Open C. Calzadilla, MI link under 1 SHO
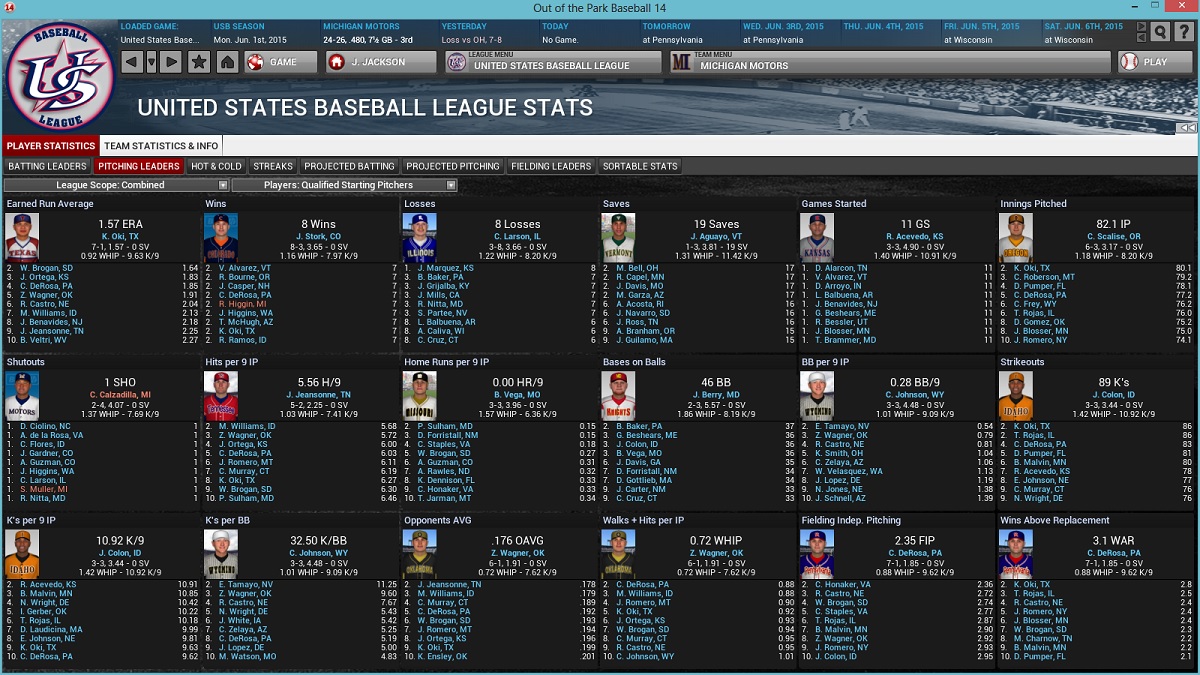 coord(120,395)
